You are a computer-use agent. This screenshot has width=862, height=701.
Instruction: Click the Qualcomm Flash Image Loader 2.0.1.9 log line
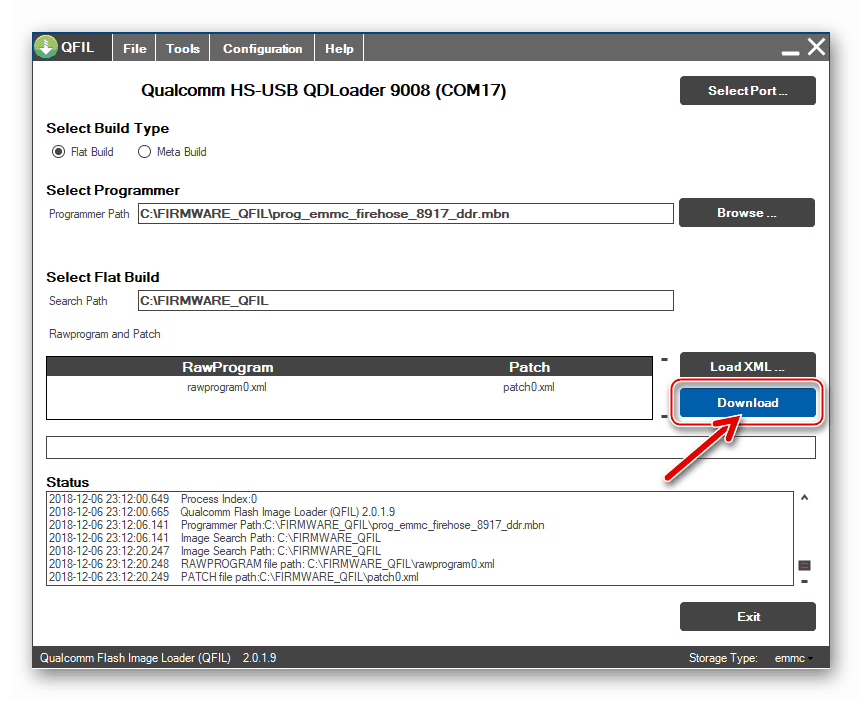click(222, 512)
